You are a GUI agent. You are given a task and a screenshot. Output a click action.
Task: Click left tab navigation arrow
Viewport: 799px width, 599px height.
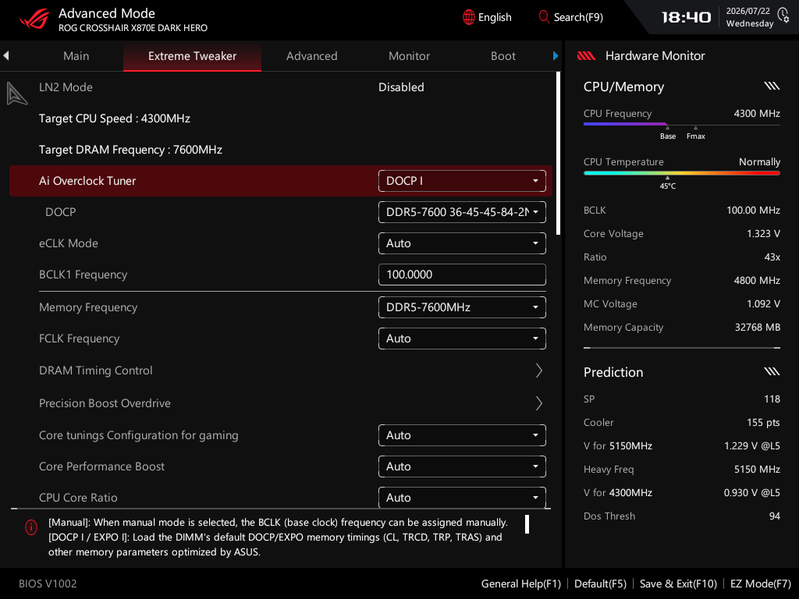coord(6,56)
